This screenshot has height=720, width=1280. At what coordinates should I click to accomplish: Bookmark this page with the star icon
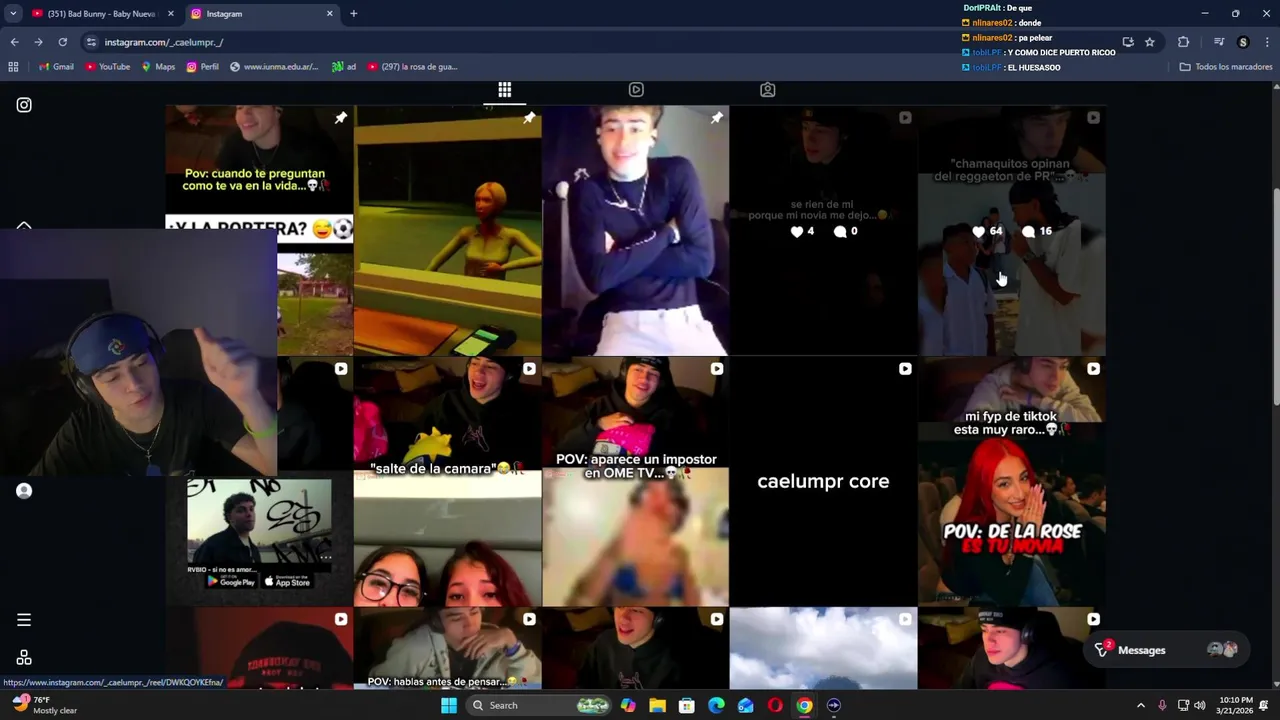(x=1150, y=42)
